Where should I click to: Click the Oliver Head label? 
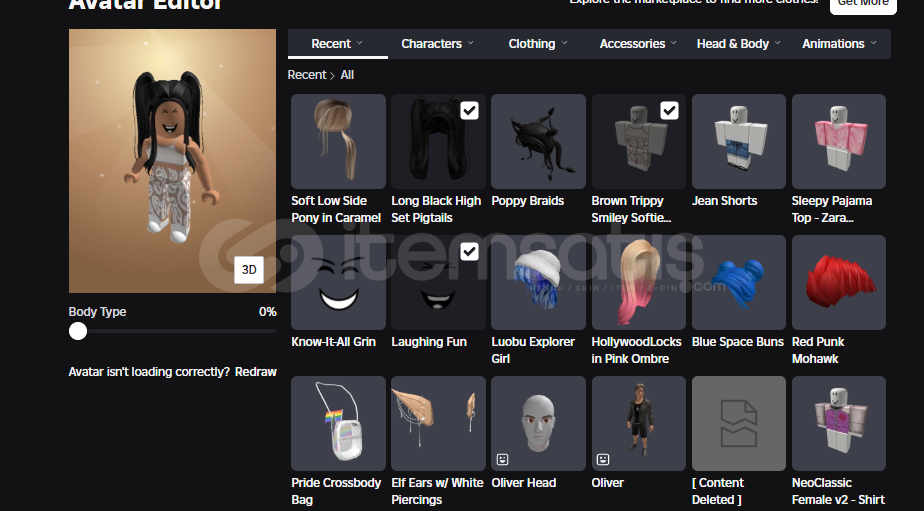tap(524, 483)
